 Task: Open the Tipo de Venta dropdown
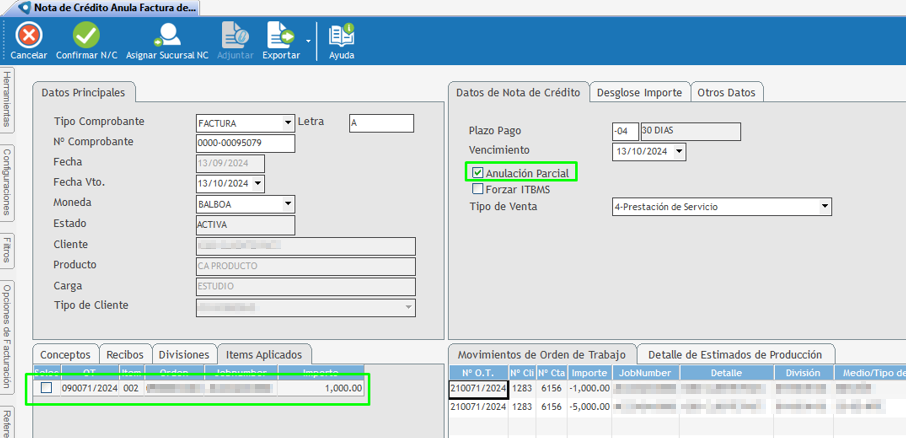(x=824, y=207)
